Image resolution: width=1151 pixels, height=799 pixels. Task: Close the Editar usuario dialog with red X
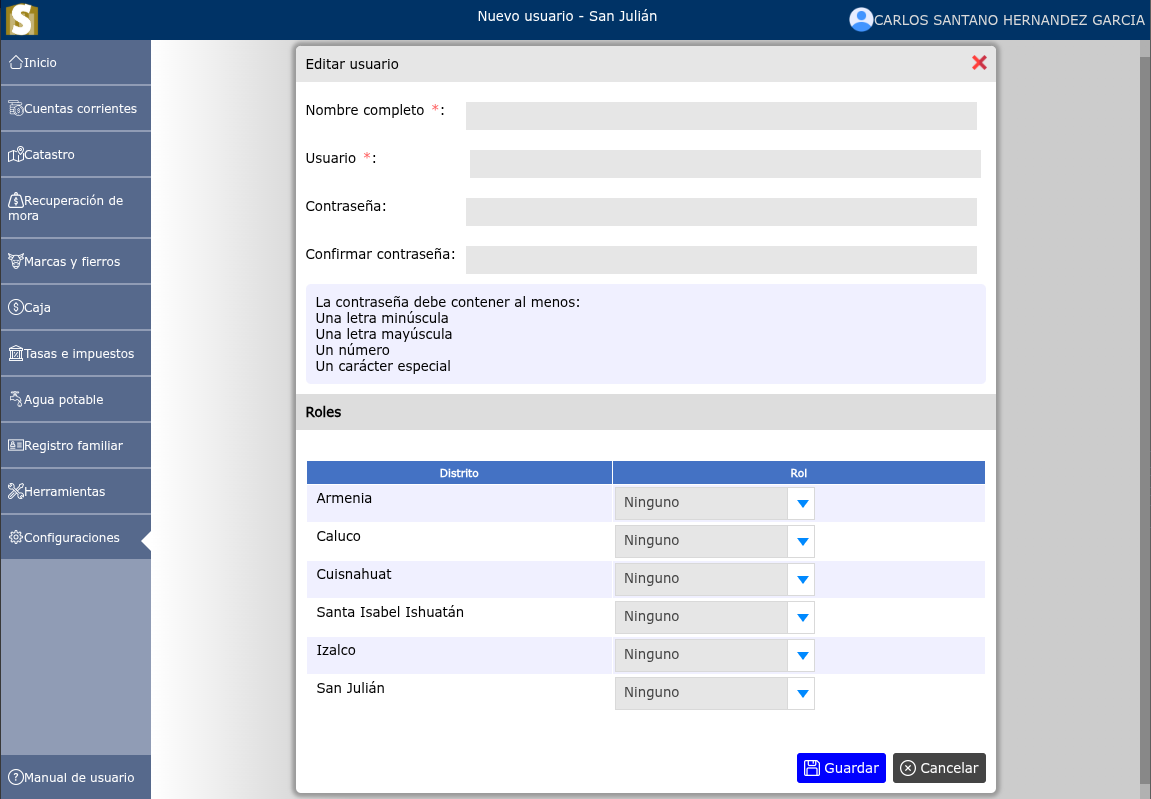979,63
